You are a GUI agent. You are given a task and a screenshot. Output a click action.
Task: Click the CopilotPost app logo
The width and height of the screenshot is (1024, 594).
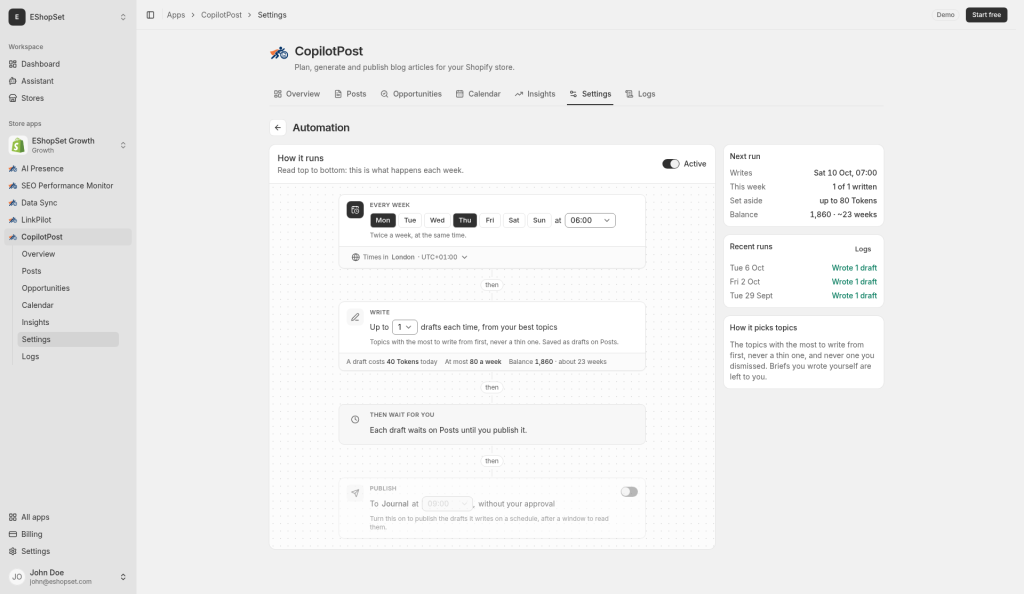[x=279, y=53]
